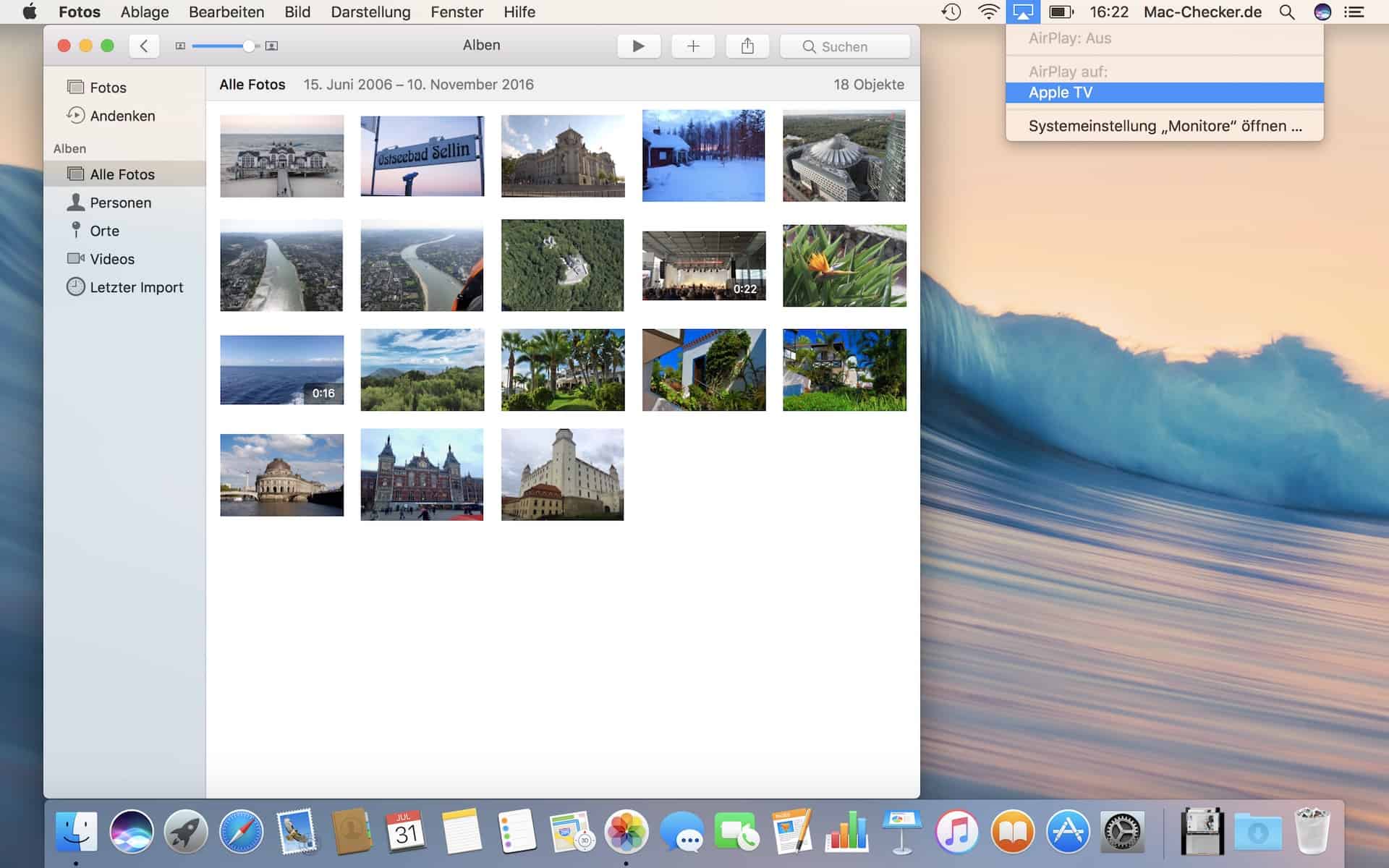Open Pages in the Dock
Viewport: 1389px width, 868px height.
[x=791, y=832]
